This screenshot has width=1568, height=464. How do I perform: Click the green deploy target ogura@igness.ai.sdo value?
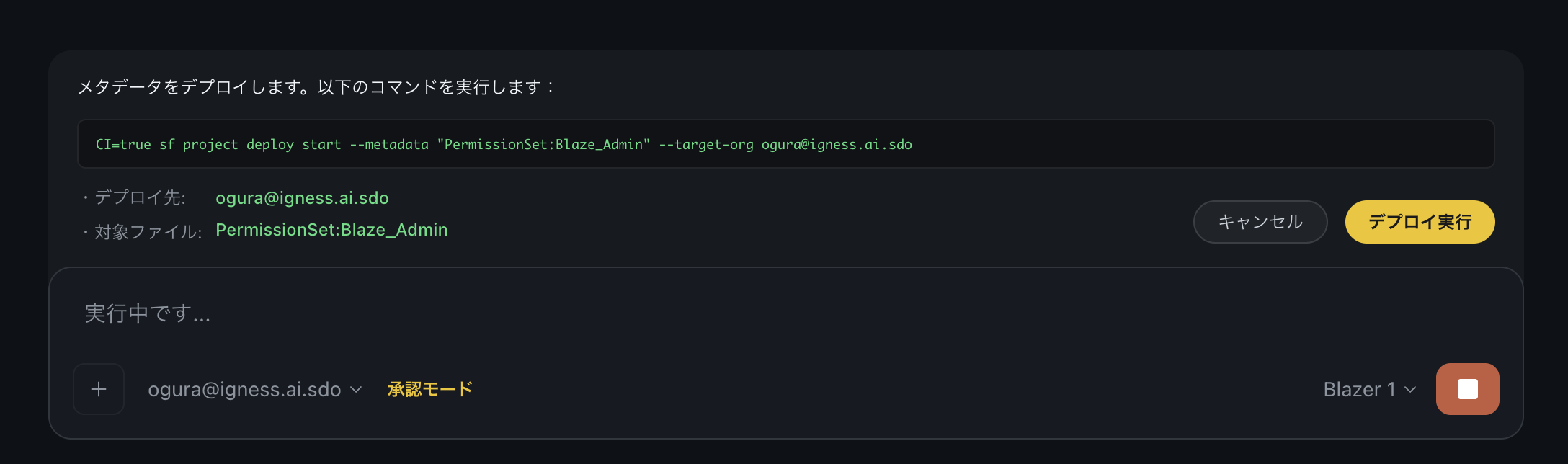tap(302, 198)
